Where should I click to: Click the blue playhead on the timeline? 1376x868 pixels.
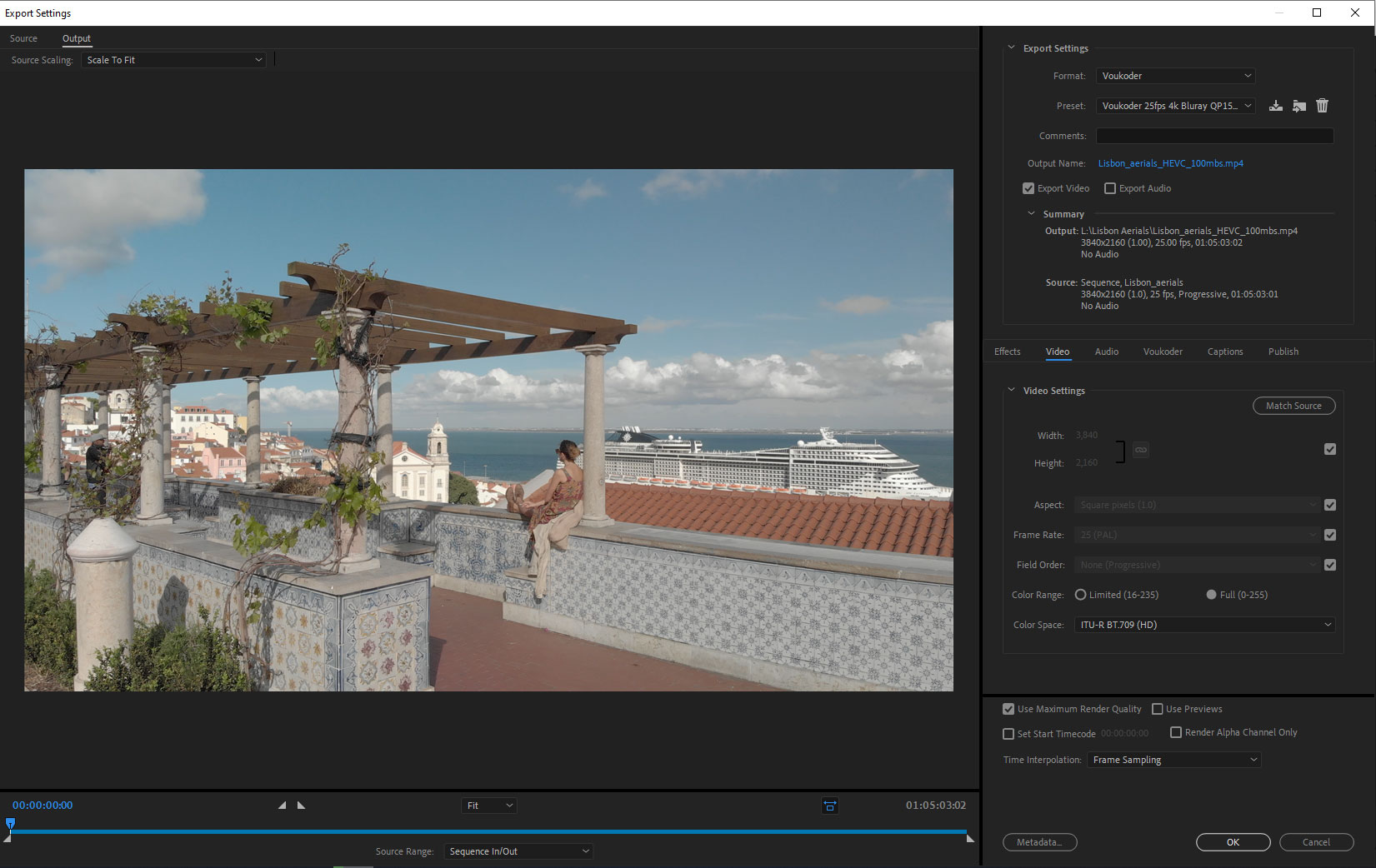click(x=10, y=824)
